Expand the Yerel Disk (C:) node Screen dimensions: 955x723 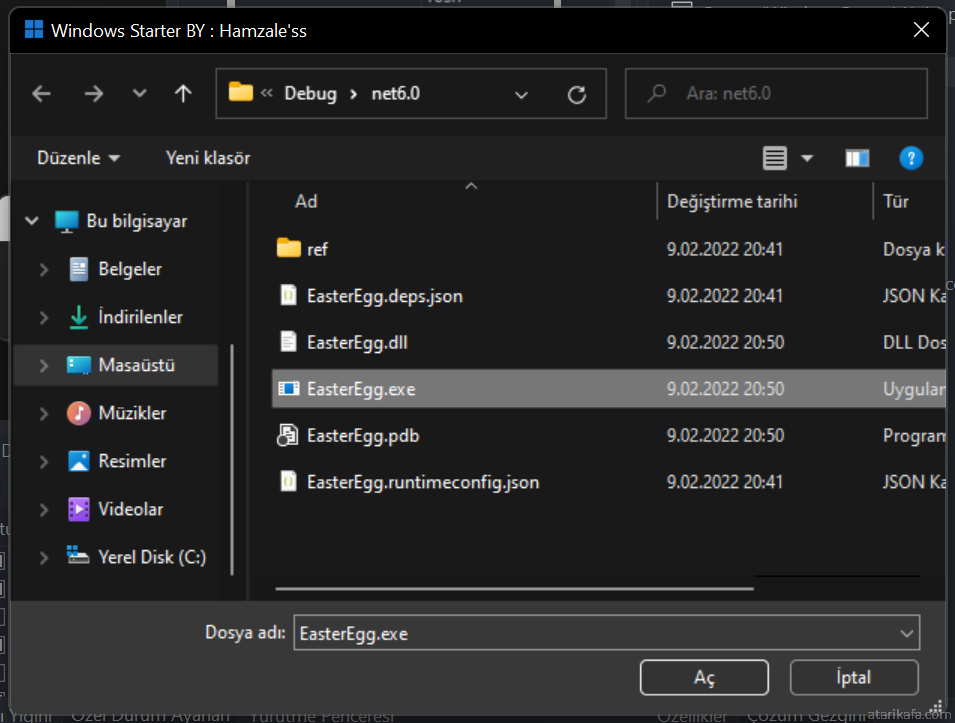tap(44, 557)
